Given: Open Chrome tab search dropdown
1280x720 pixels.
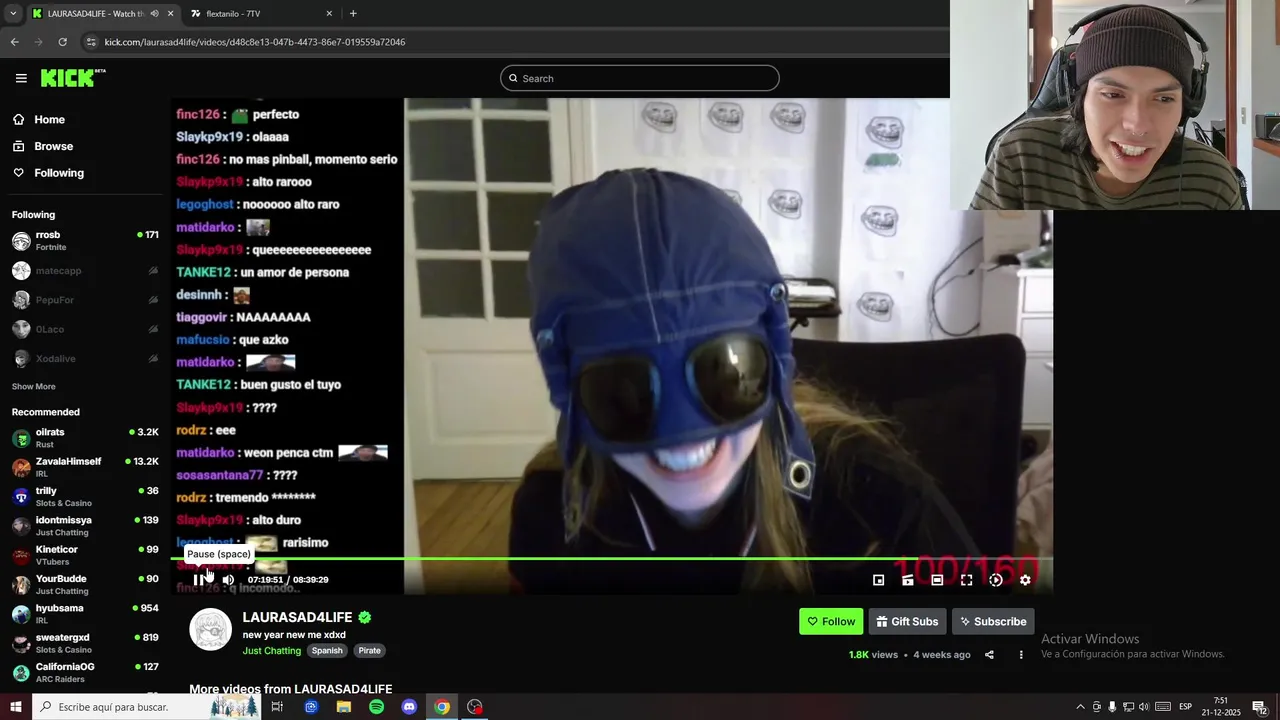Looking at the screenshot, I should pyautogui.click(x=13, y=14).
